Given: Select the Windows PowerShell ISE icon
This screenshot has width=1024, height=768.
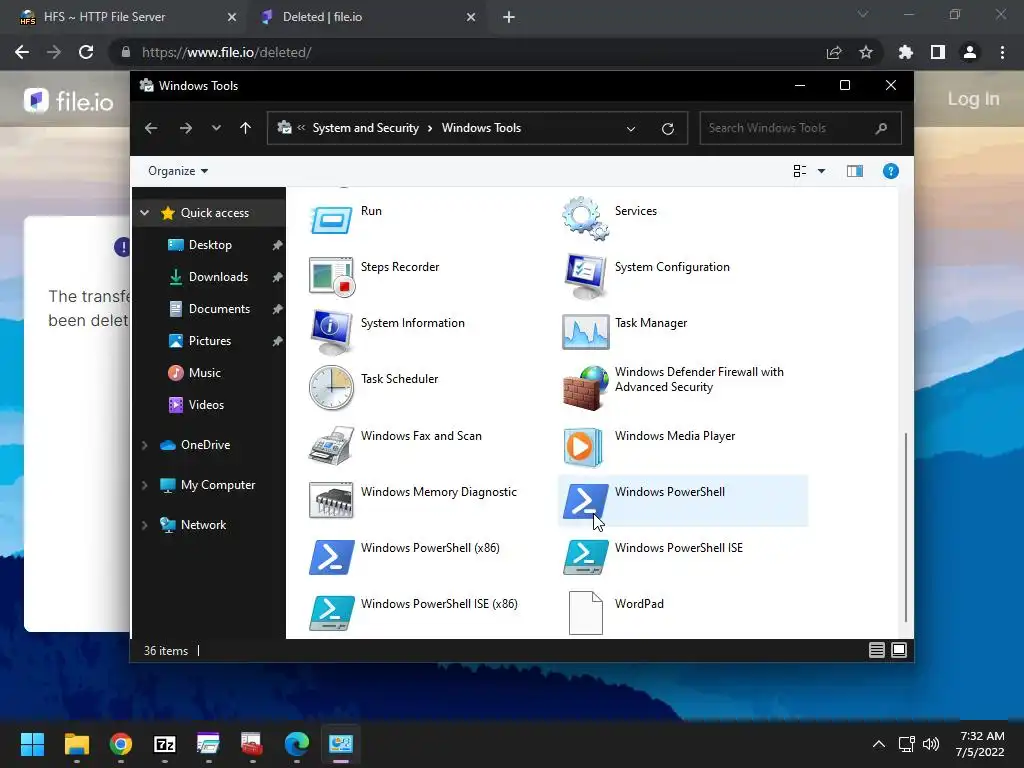Looking at the screenshot, I should (585, 557).
